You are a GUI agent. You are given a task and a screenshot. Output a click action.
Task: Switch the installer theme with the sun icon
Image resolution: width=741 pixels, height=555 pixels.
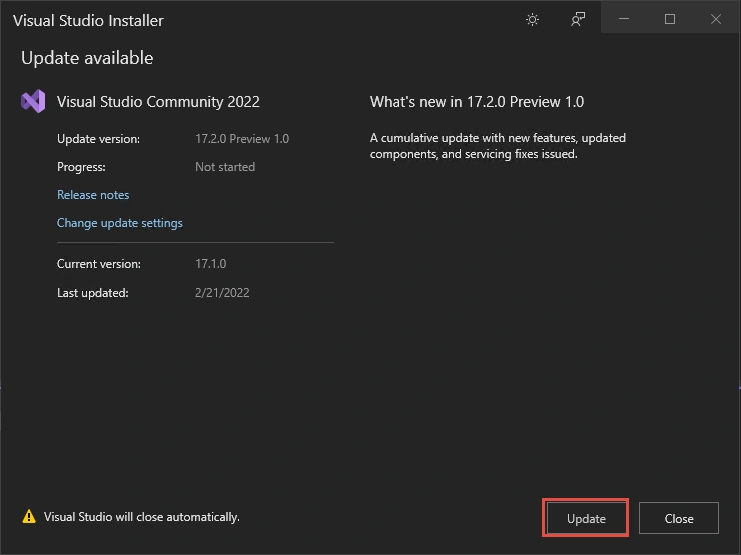[x=532, y=19]
